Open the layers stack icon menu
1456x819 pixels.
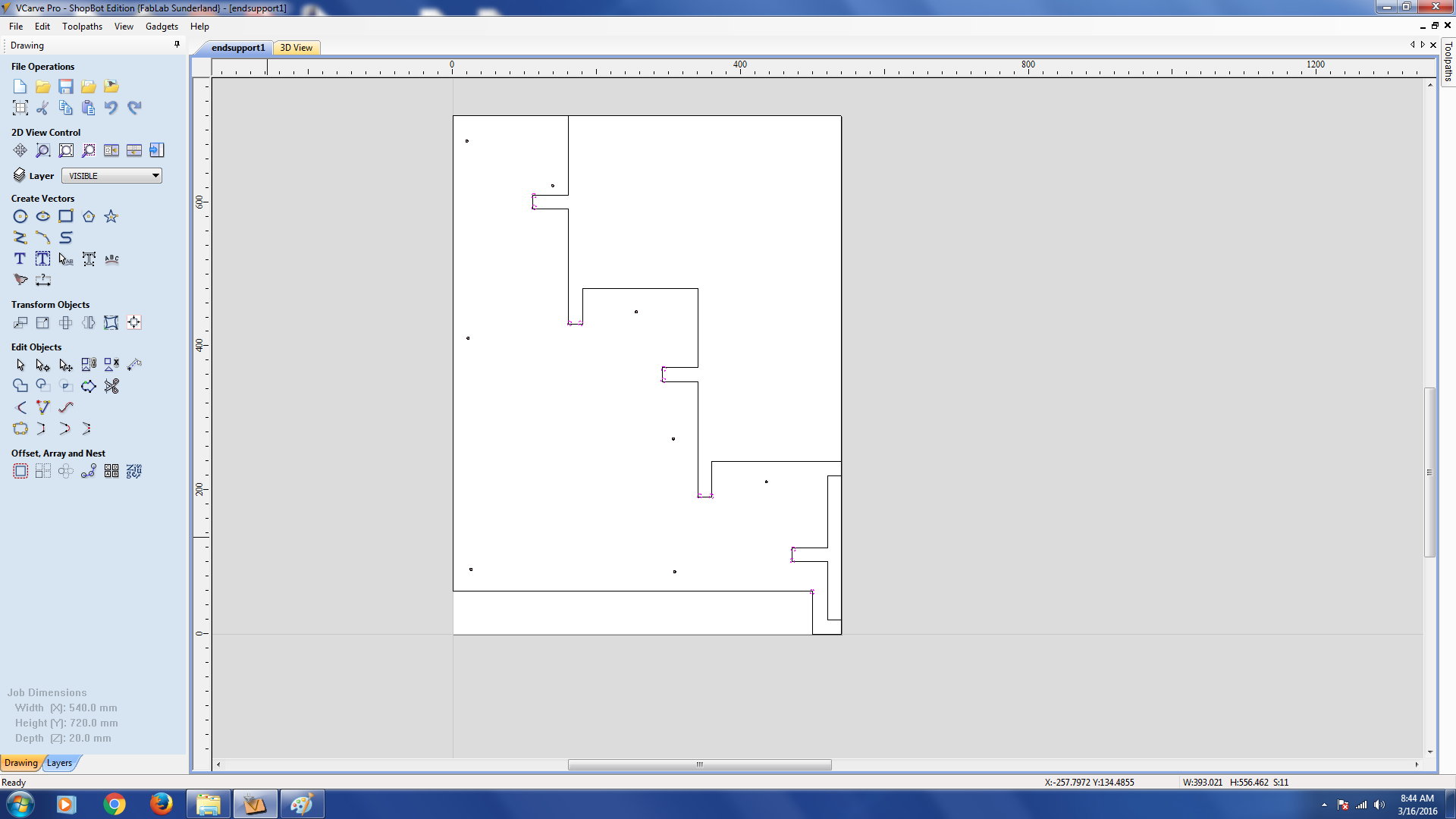[x=20, y=175]
